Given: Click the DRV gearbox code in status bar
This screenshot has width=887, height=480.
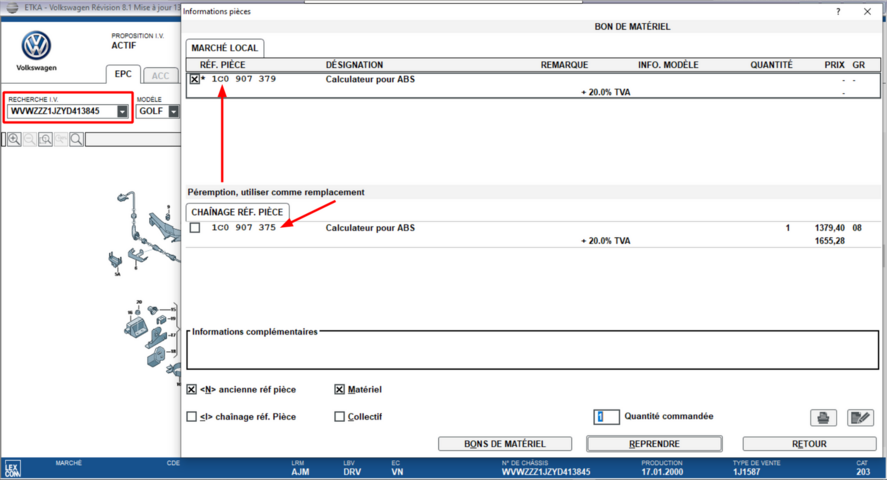Looking at the screenshot, I should tap(352, 472).
